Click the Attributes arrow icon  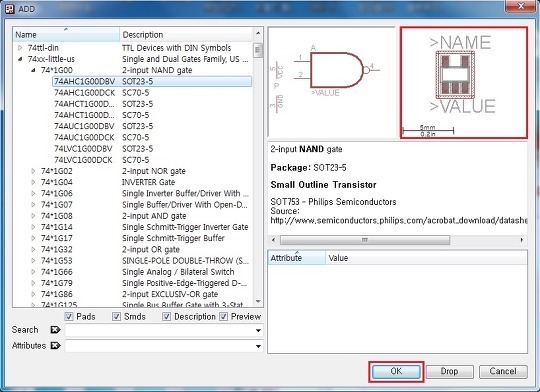(x=55, y=345)
